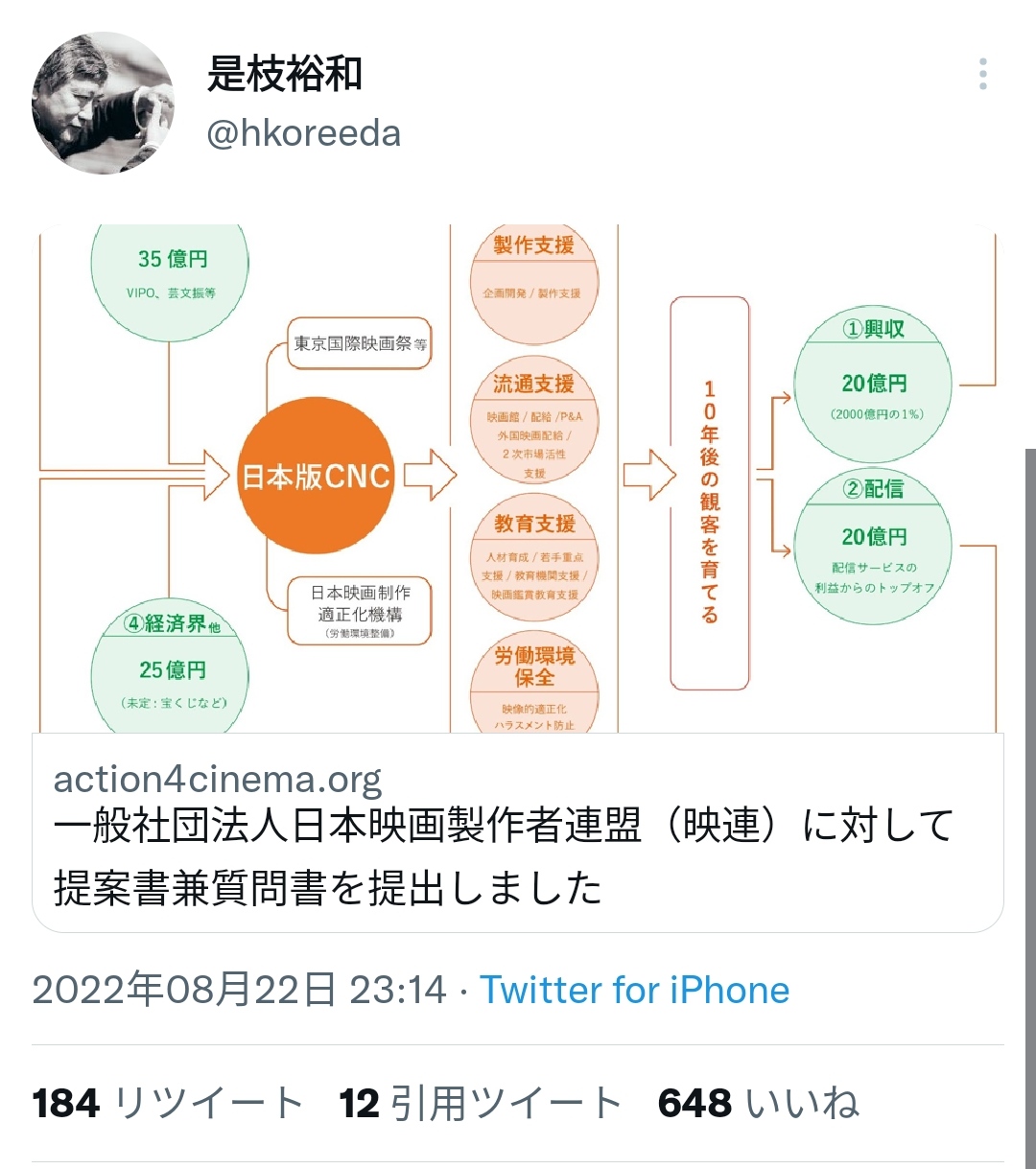Image resolution: width=1036 pixels, height=1169 pixels.
Task: Tap 是枝裕和's profile avatar photo
Action: click(x=104, y=104)
